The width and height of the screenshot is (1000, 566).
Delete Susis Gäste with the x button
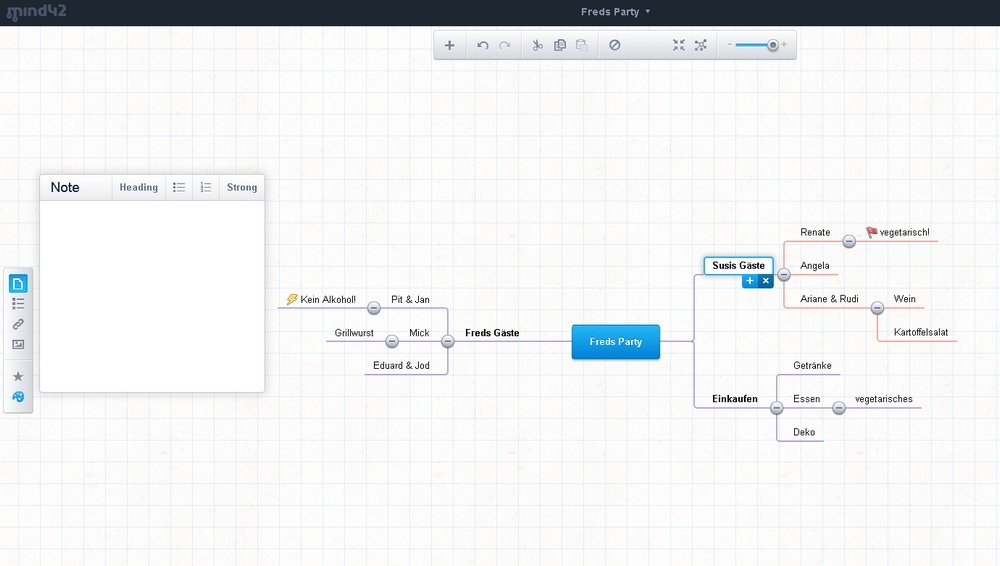click(766, 281)
